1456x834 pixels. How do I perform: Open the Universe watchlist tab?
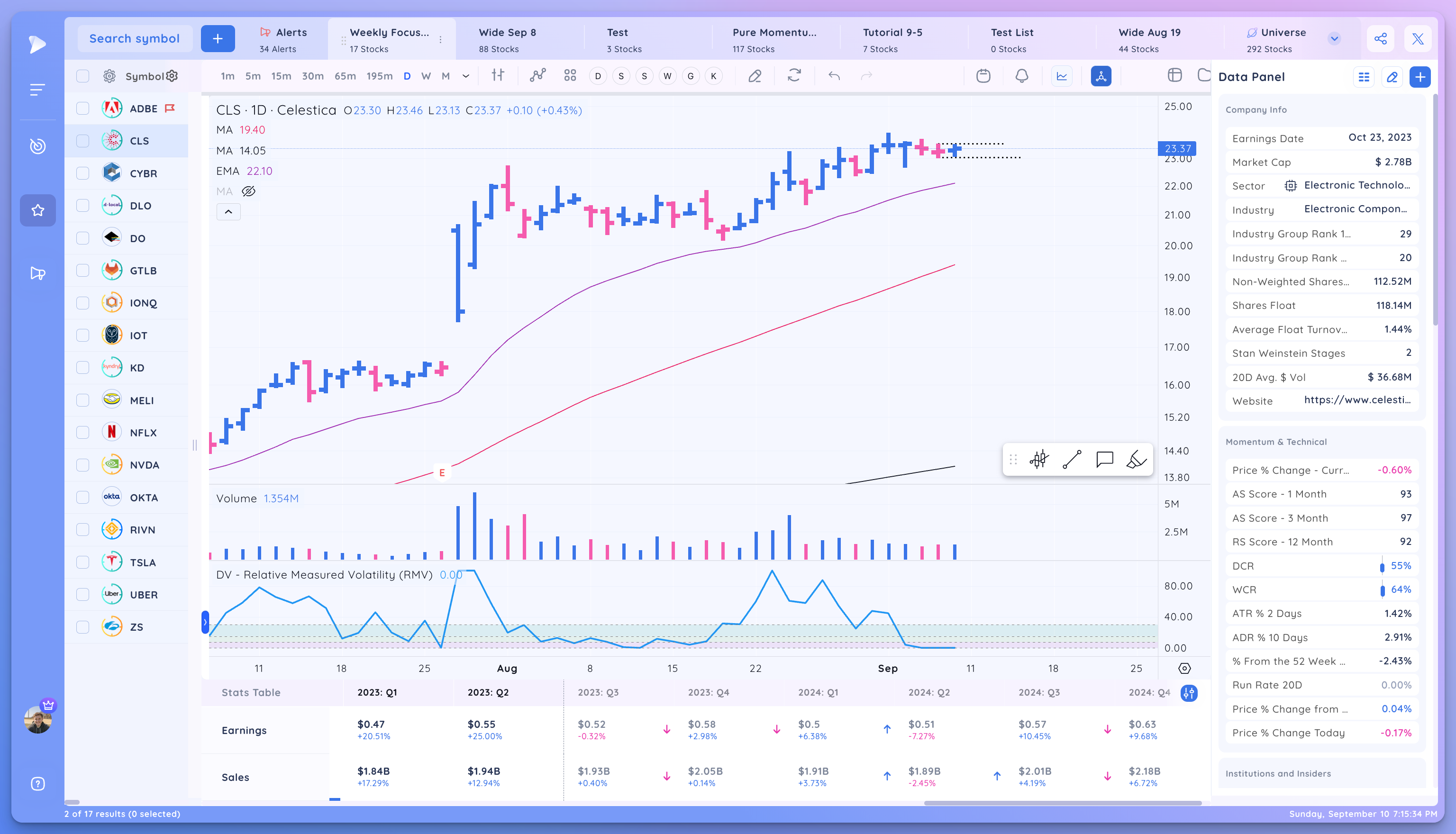coord(1277,39)
